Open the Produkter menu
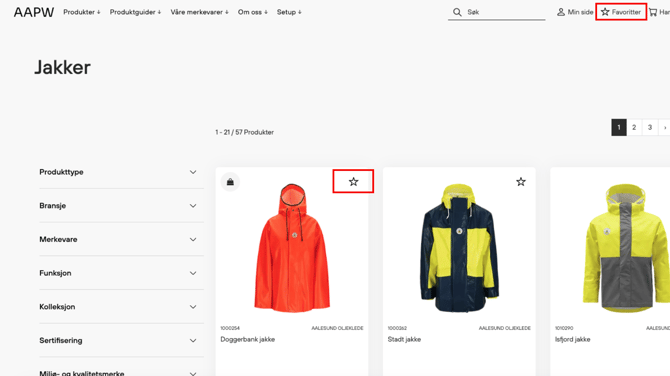The width and height of the screenshot is (670, 376). pyautogui.click(x=82, y=12)
